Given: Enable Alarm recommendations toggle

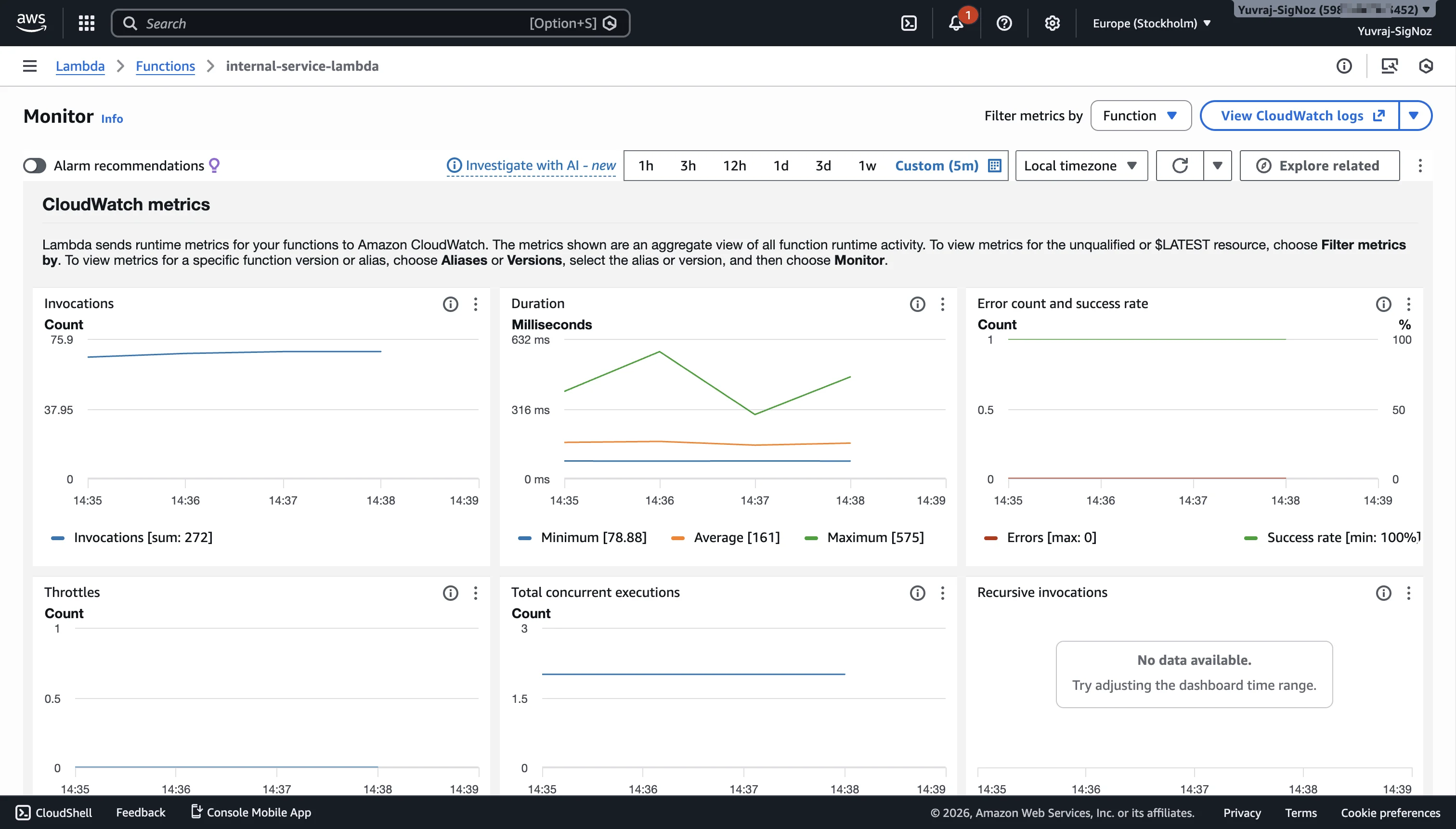Looking at the screenshot, I should [34, 166].
